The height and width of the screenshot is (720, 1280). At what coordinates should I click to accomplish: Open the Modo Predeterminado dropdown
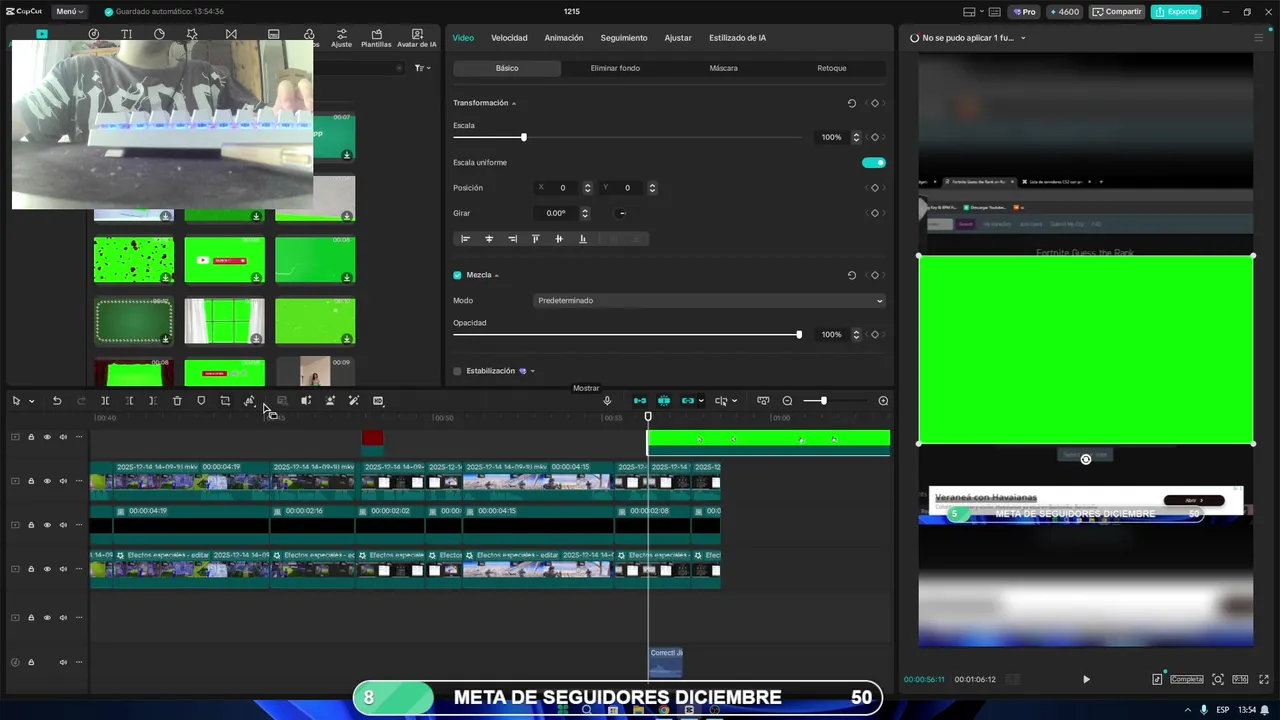(709, 301)
